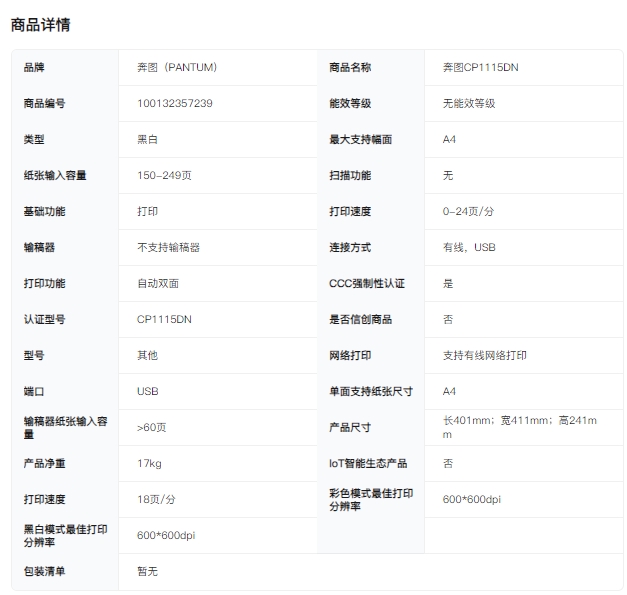This screenshot has width=627, height=595.
Task: Click the 产品尺寸 label
Action: (350, 427)
